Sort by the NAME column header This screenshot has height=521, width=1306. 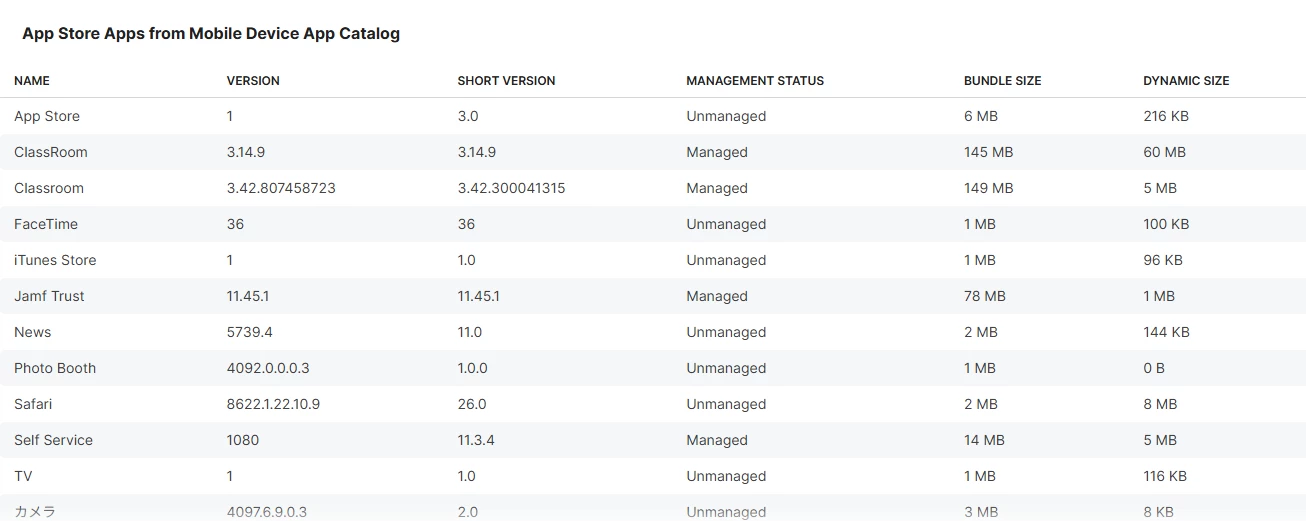pyautogui.click(x=32, y=81)
